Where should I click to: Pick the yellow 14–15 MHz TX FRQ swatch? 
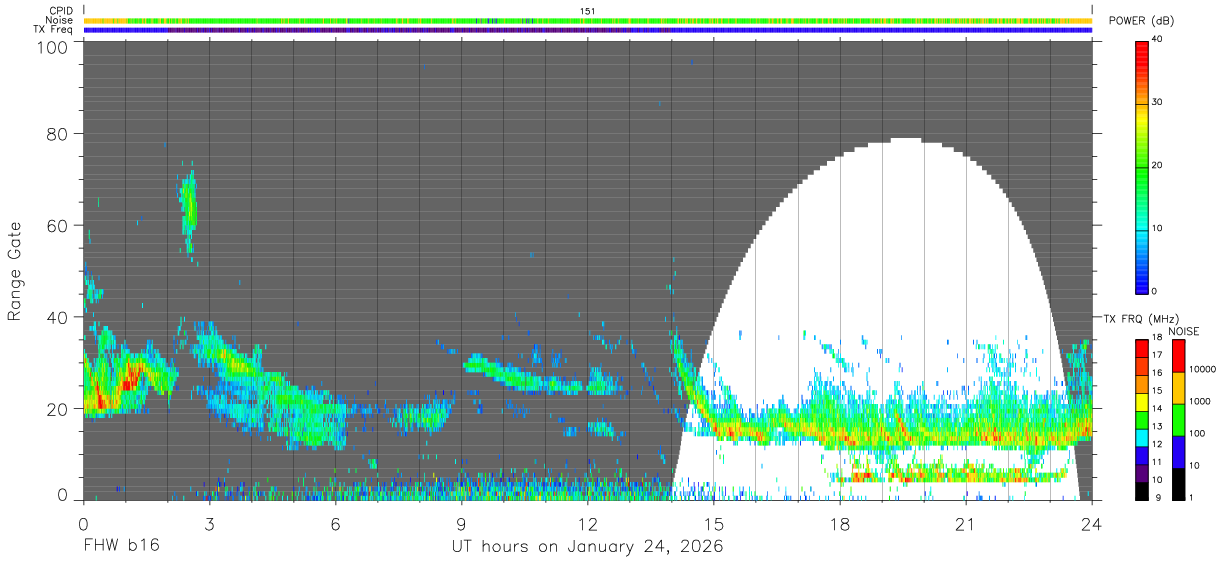pyautogui.click(x=1141, y=402)
